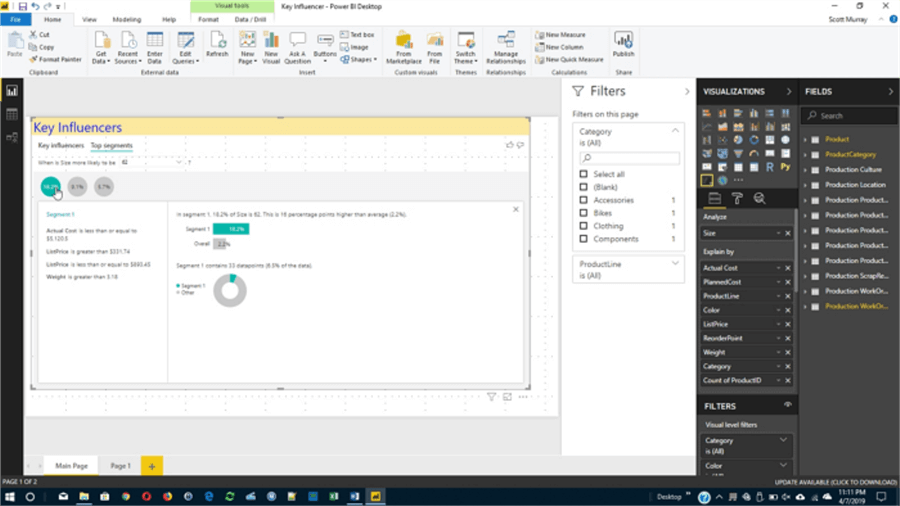The height and width of the screenshot is (506, 900).
Task: Open the Fields well pane icon
Action: [x=715, y=198]
